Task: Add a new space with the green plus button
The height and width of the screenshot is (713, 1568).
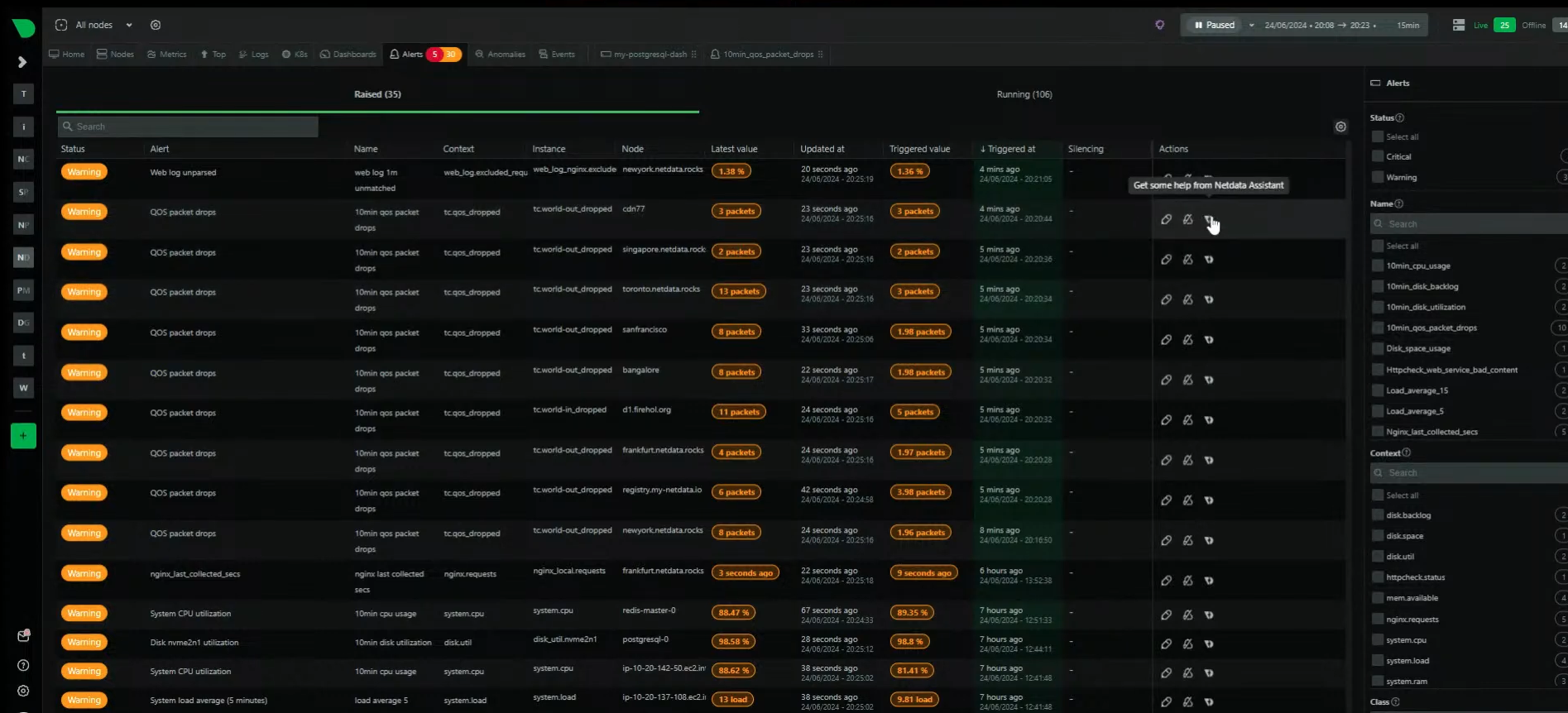Action: (x=23, y=436)
